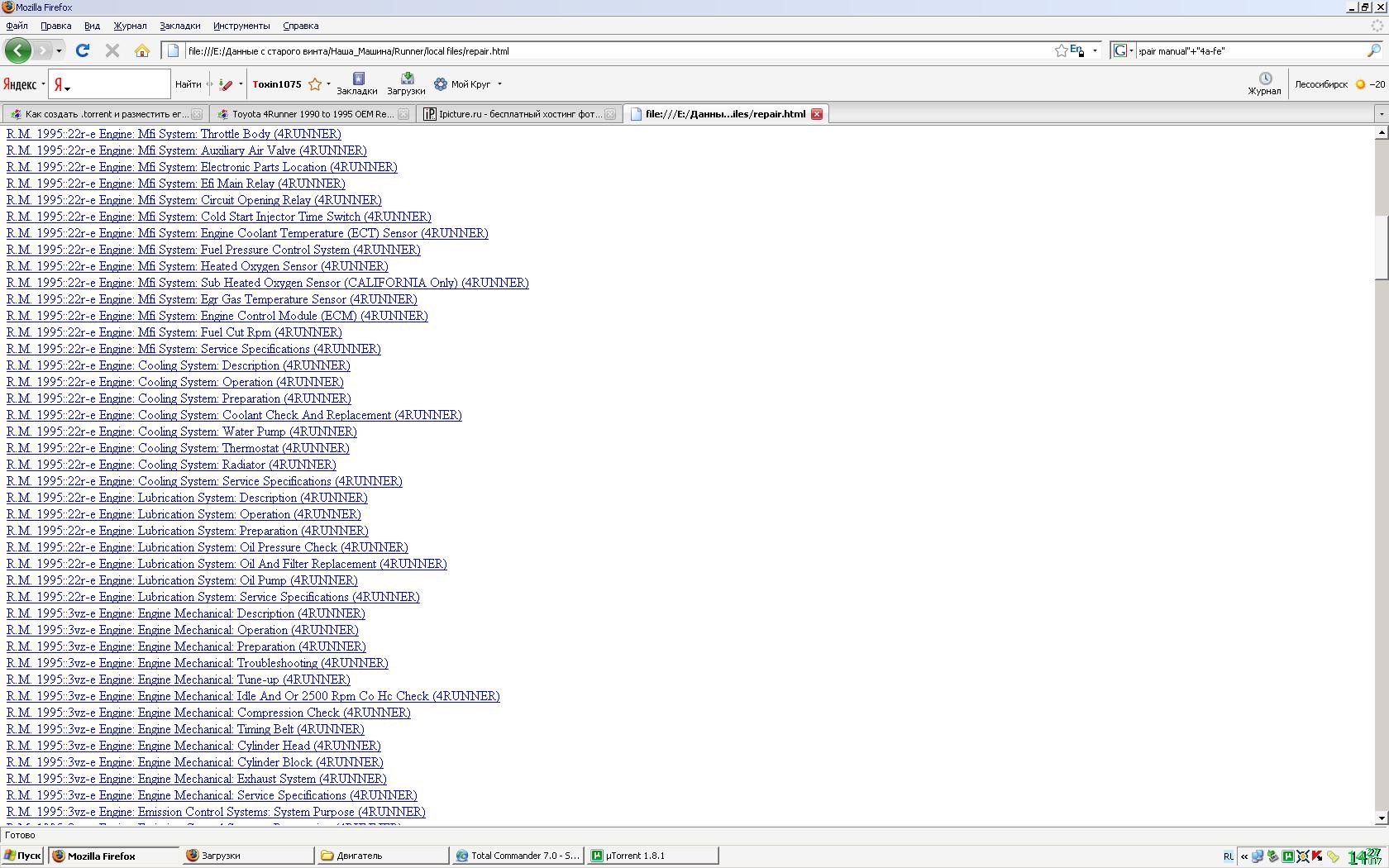Viewport: 1389px width, 868px height.
Task: Open link Mfi System: Throttle Body
Action: (x=174, y=134)
